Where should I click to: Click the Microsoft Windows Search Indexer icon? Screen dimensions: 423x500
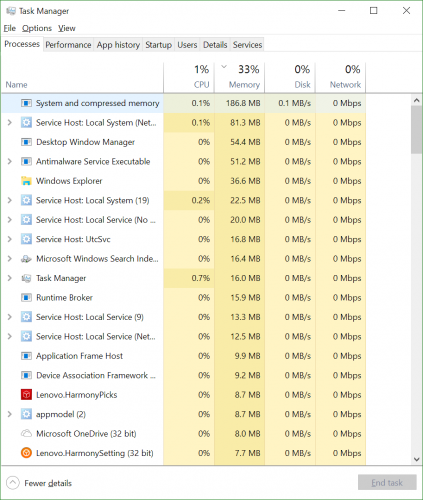pos(26,259)
